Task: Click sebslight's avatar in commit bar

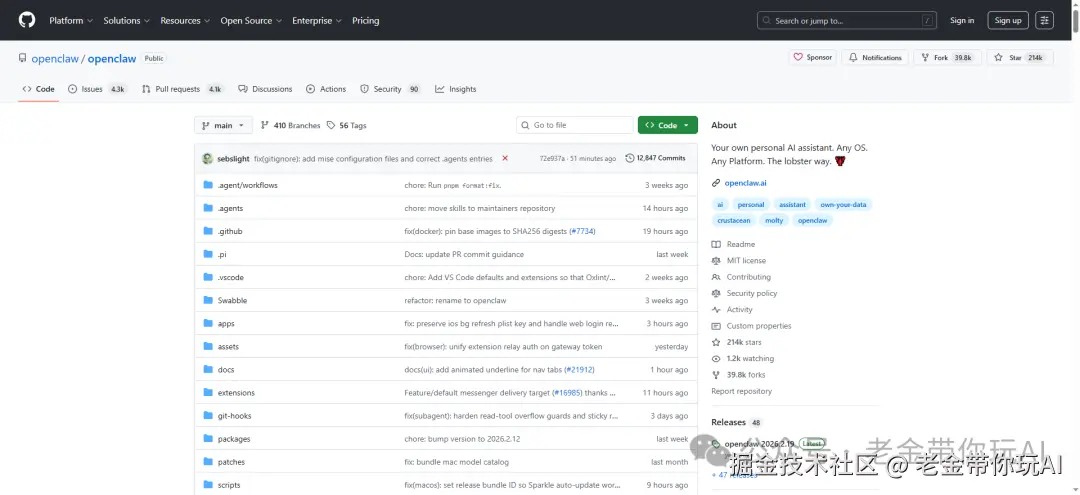Action: point(207,158)
